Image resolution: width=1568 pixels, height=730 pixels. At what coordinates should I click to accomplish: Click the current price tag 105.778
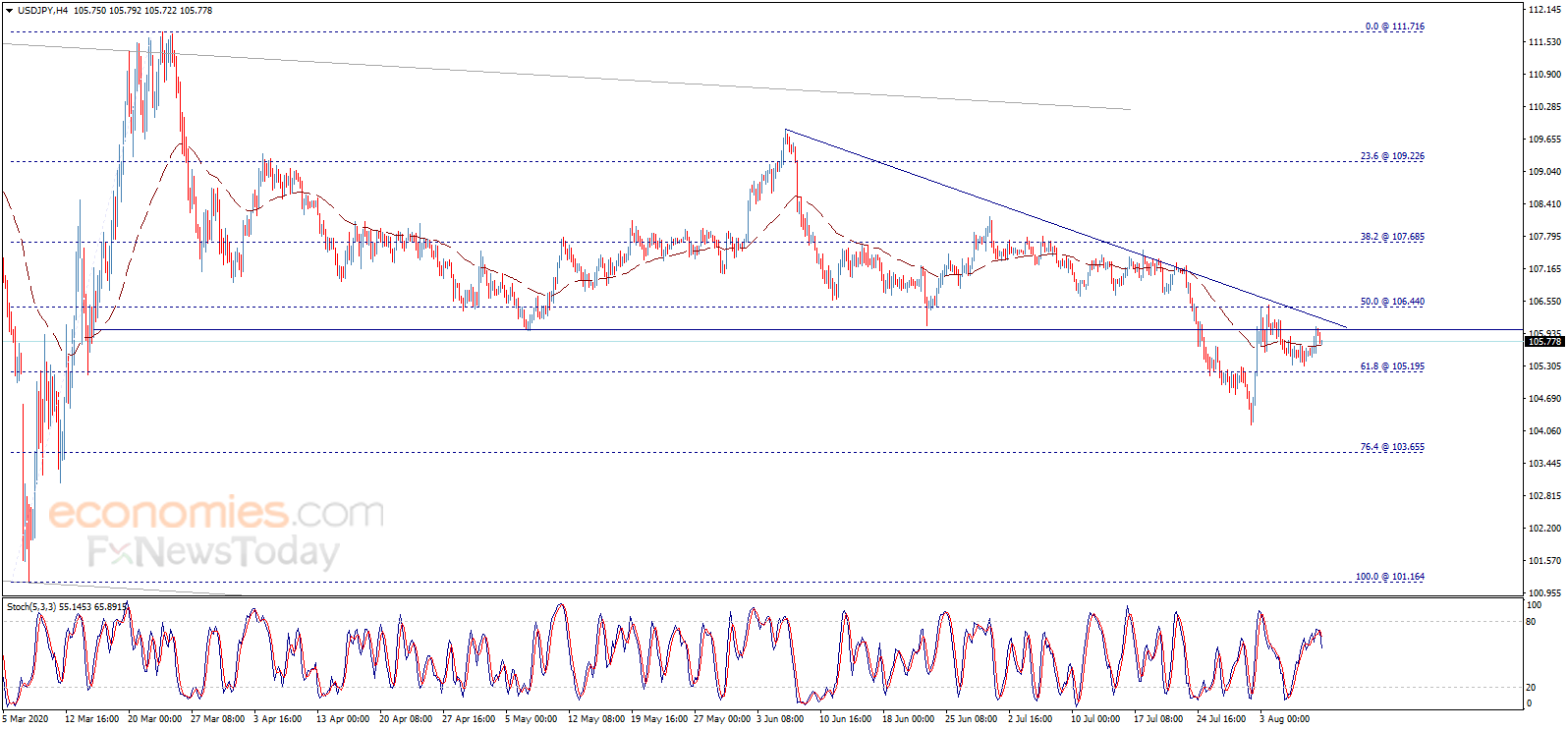(1544, 341)
